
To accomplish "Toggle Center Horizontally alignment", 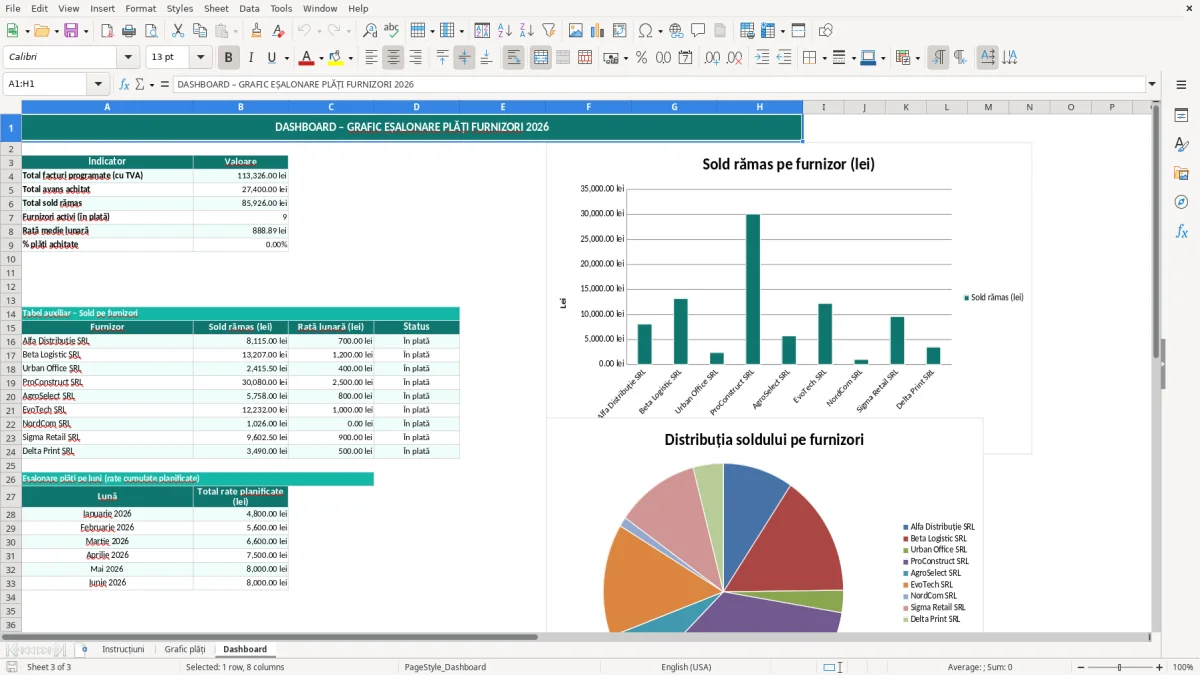I will tap(393, 58).
